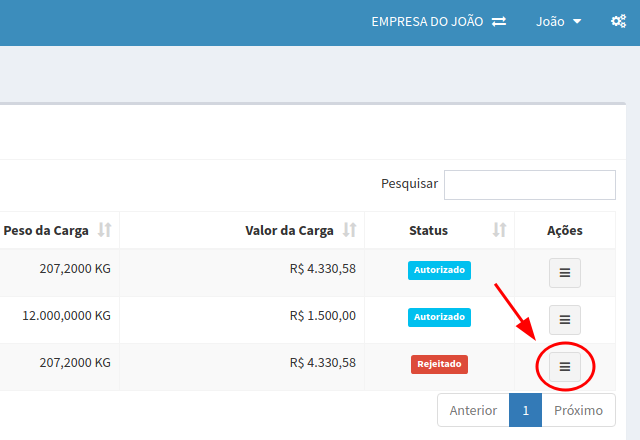Expand the João user dropdown
640x440 pixels.
[558, 21]
